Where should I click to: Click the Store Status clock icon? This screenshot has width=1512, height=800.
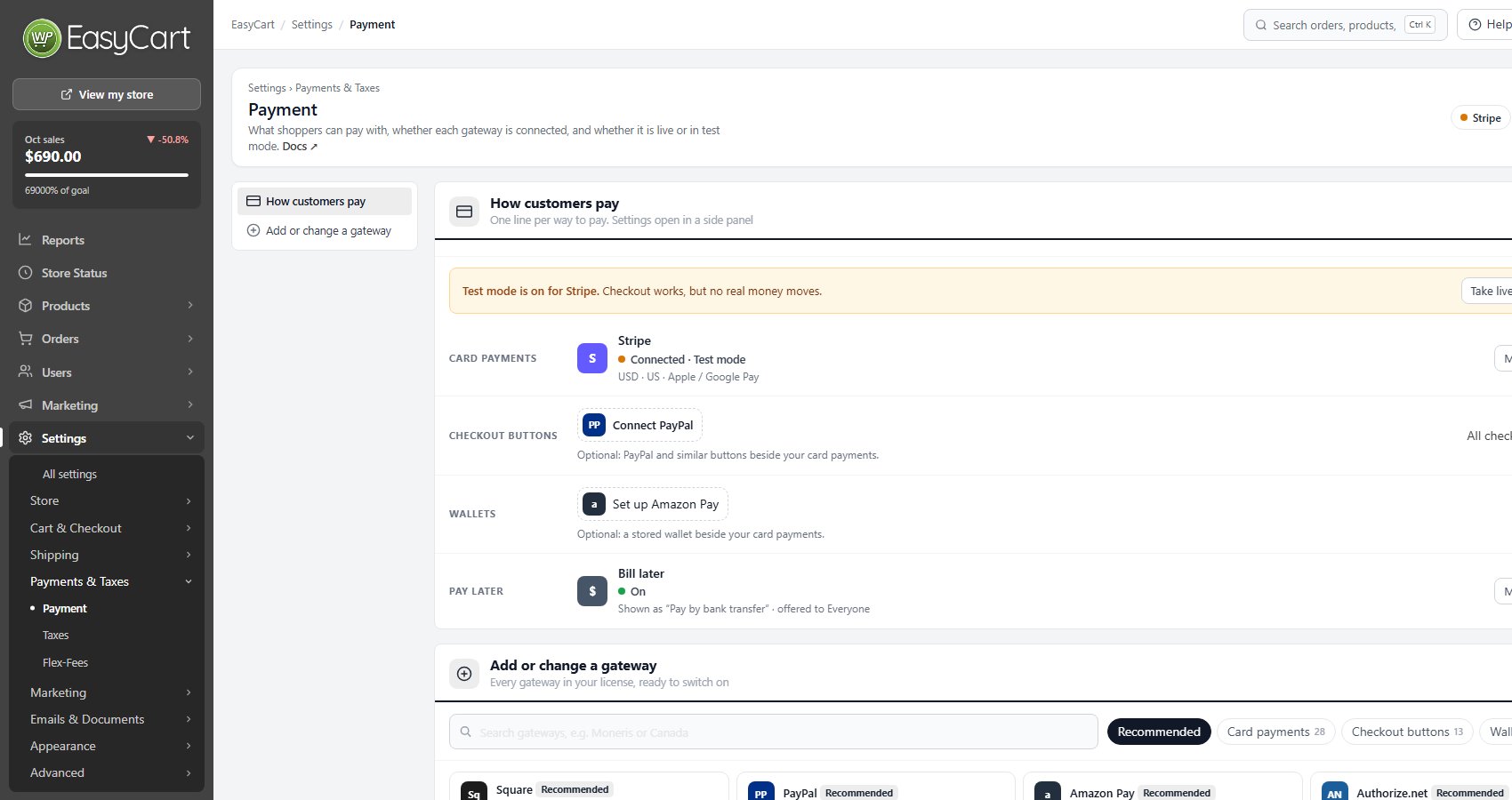tap(26, 273)
